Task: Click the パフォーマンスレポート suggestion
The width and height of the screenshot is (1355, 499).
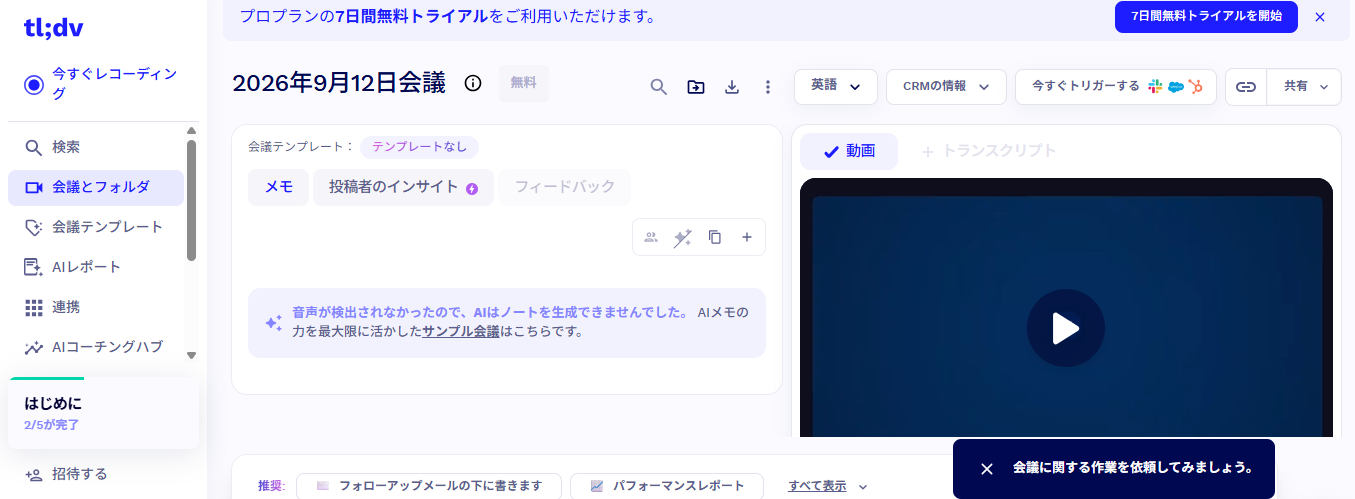Action: [x=667, y=486]
